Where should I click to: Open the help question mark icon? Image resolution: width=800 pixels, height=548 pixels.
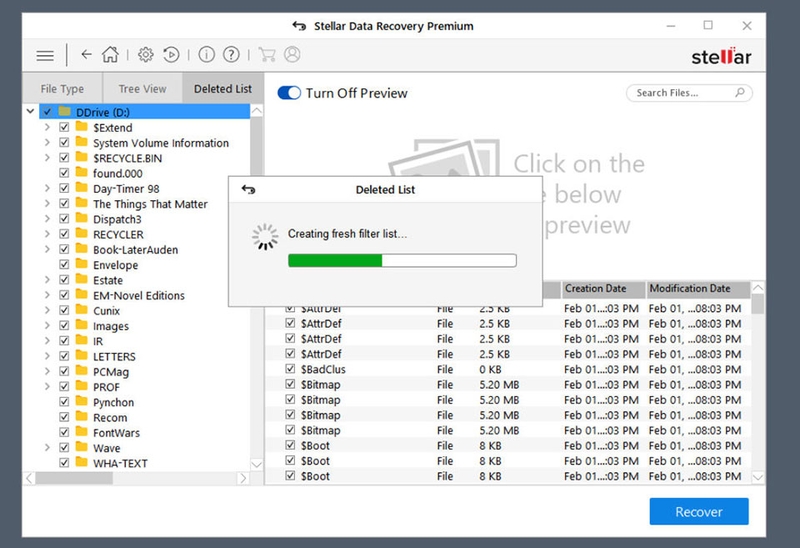pos(231,55)
